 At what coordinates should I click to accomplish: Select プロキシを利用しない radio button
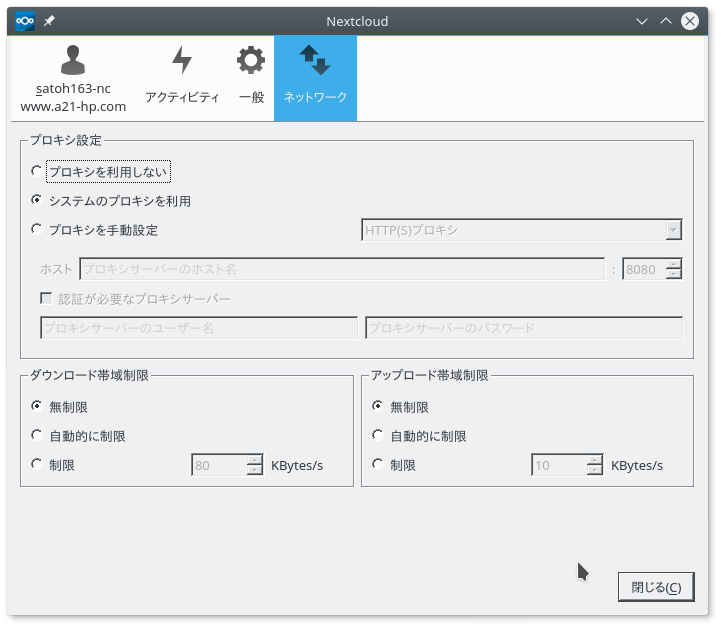37,171
